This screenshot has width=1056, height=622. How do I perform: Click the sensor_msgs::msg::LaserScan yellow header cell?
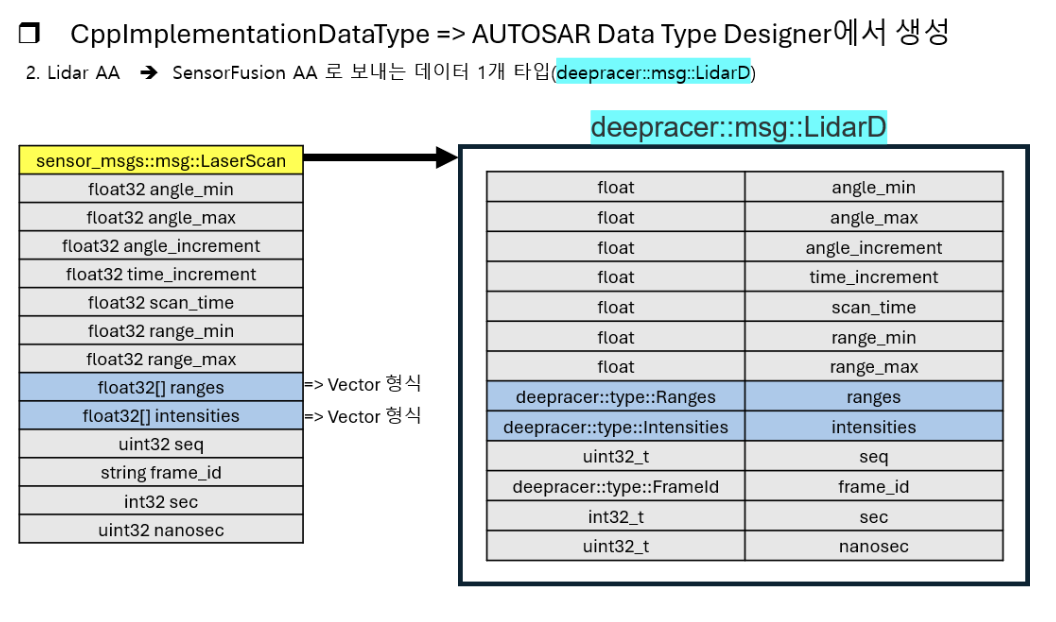[x=161, y=161]
